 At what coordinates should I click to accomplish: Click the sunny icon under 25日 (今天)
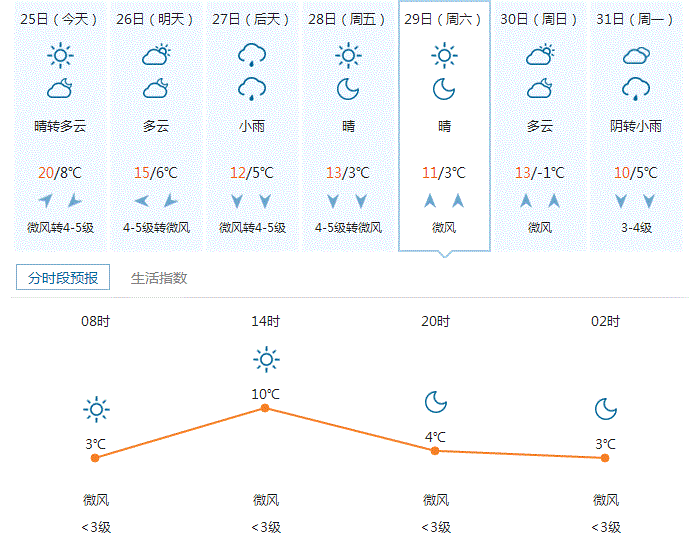click(x=61, y=55)
